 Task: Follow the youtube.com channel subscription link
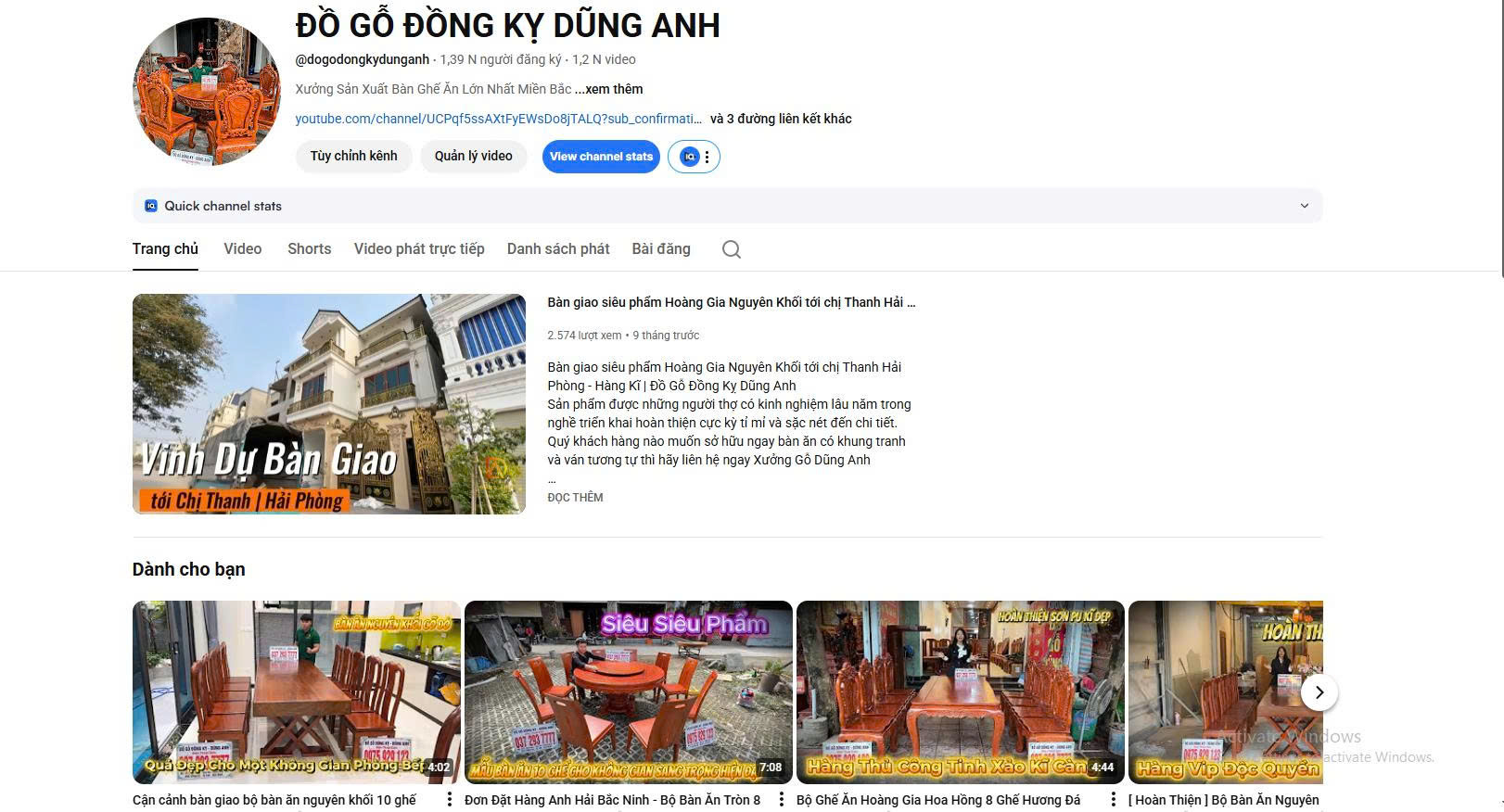498,119
